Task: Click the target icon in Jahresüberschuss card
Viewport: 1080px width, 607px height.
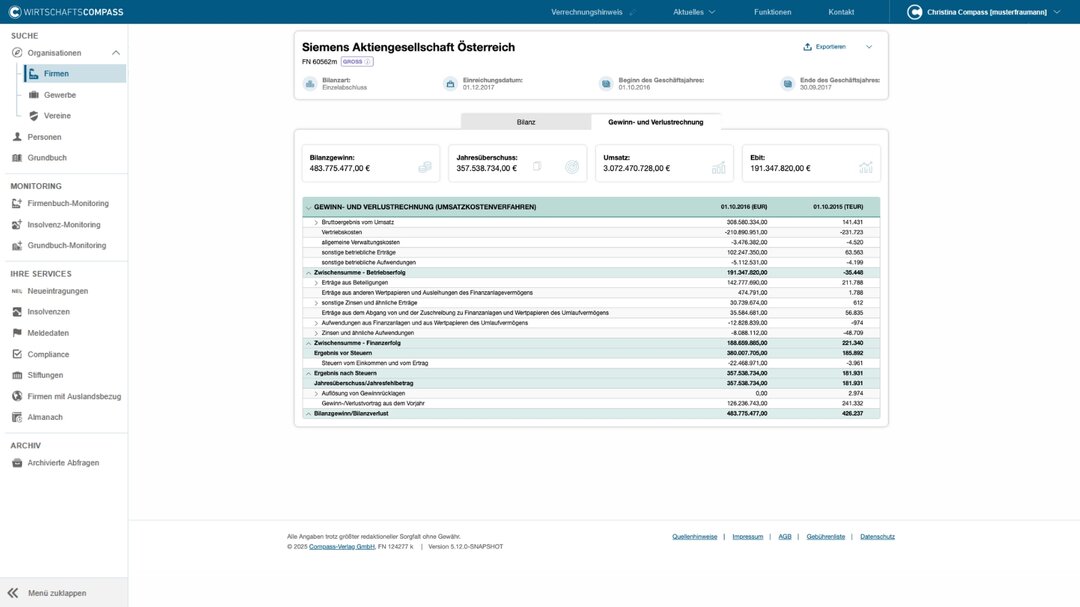Action: [572, 167]
